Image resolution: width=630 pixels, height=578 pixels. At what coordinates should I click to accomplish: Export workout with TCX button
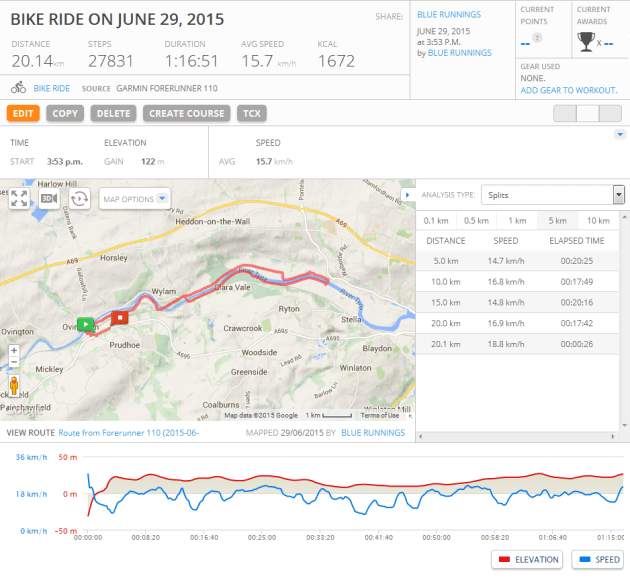coord(252,113)
